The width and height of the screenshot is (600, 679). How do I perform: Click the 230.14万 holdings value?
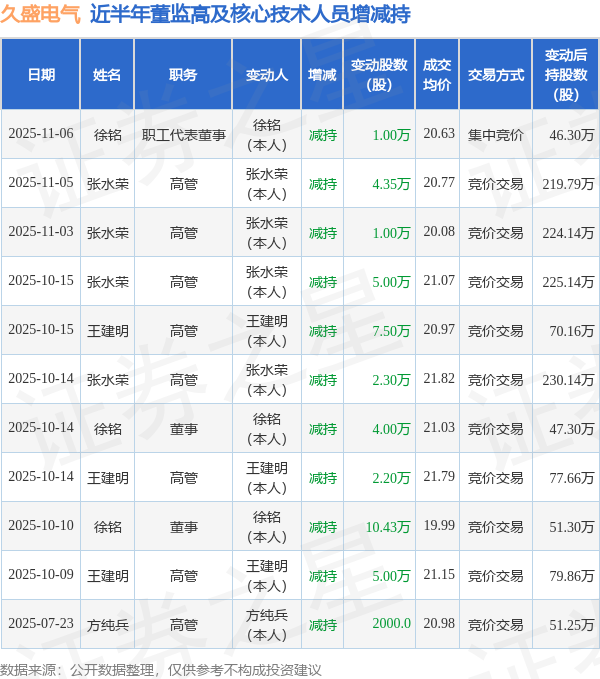click(568, 380)
